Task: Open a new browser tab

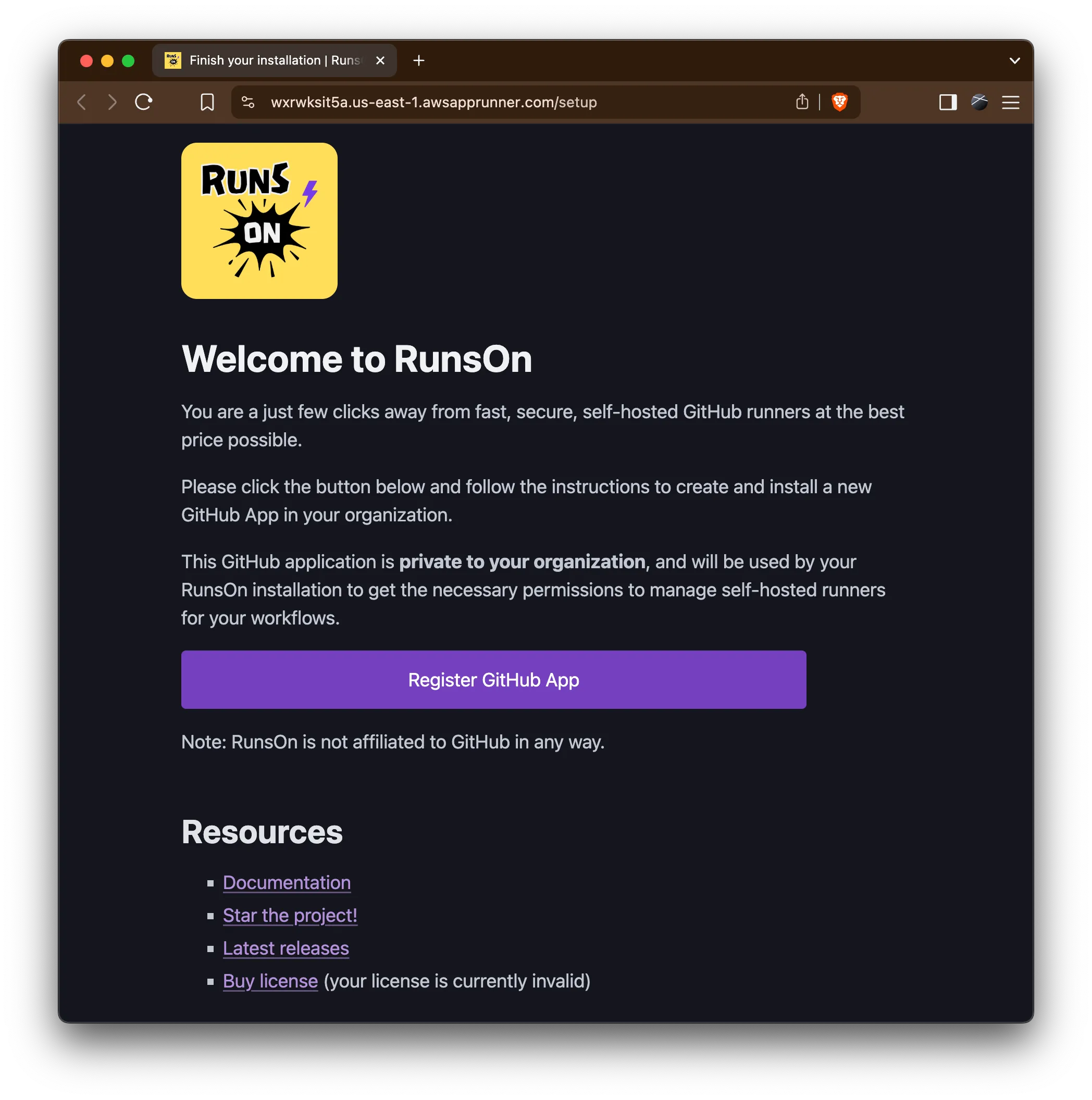Action: 419,60
